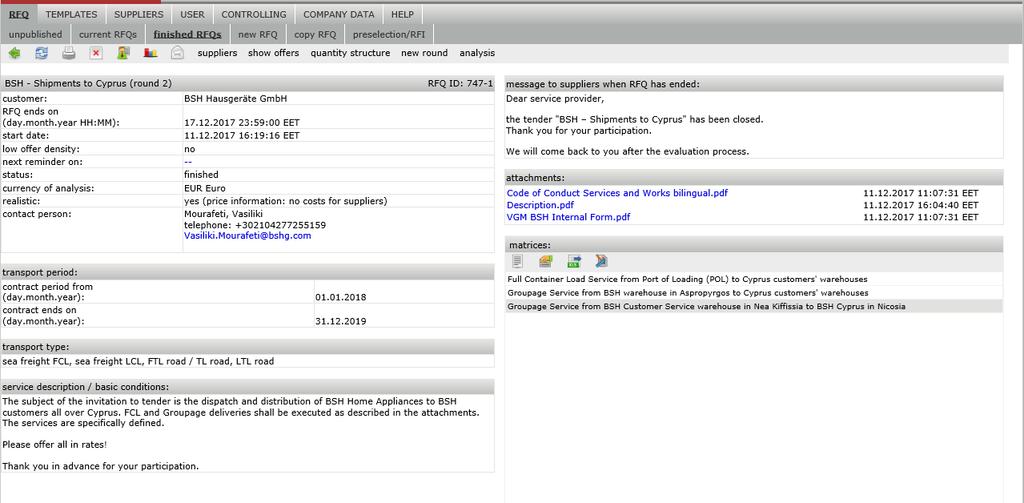Click the next reminder value dashes
Viewport: 1024px width, 503px height.
(x=188, y=162)
